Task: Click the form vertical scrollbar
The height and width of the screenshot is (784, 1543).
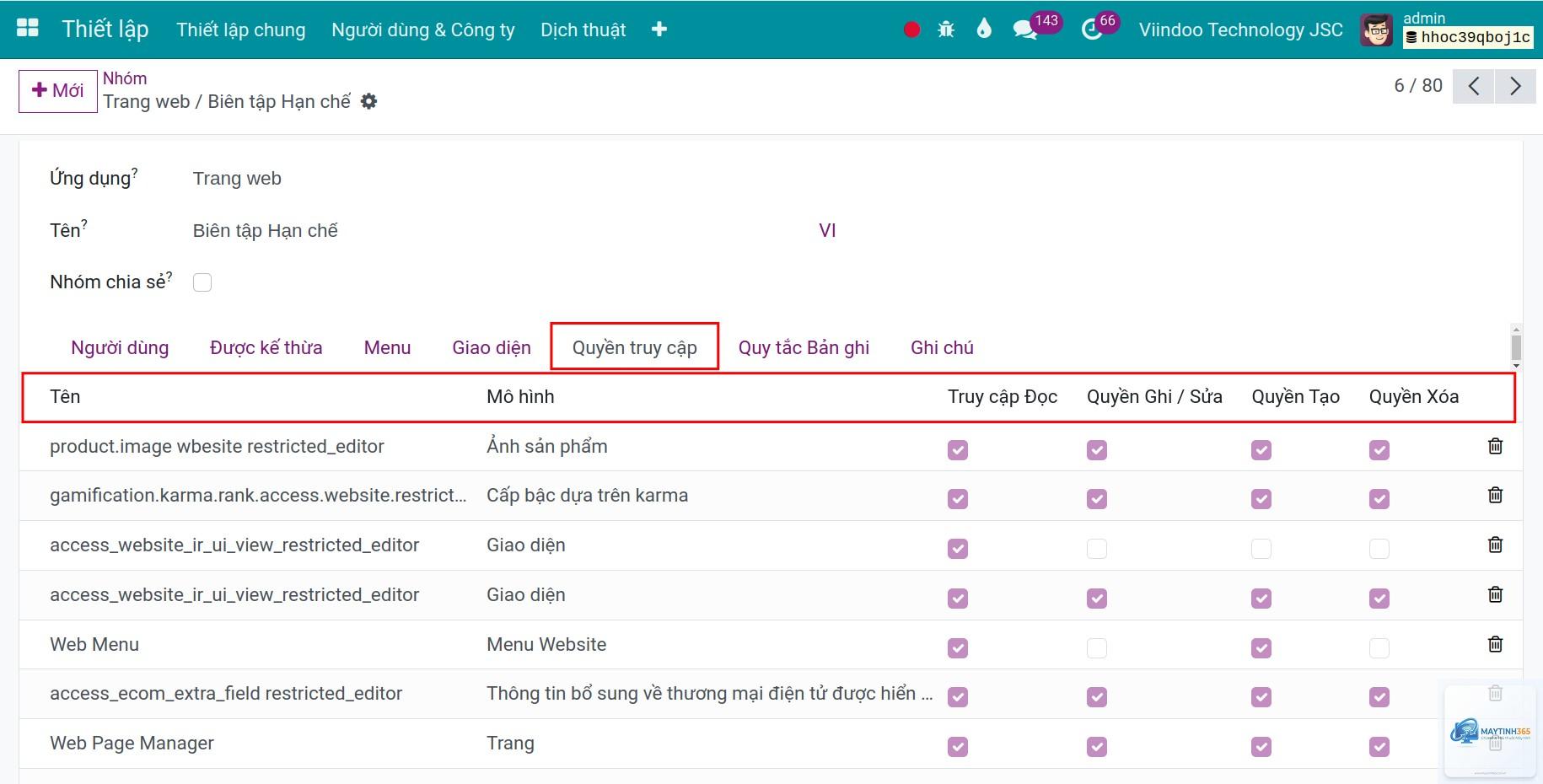Action: tap(1516, 347)
